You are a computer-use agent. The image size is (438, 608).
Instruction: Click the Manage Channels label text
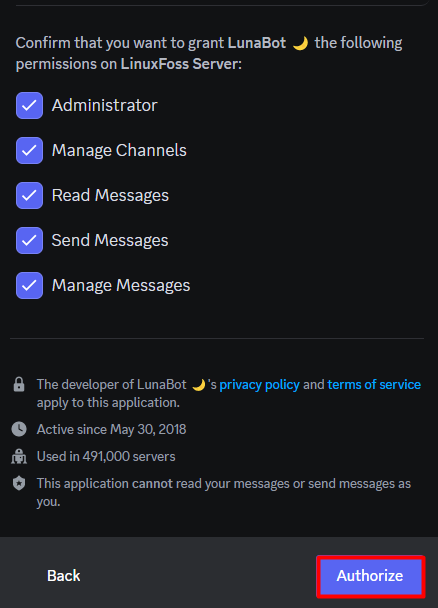[x=119, y=150]
